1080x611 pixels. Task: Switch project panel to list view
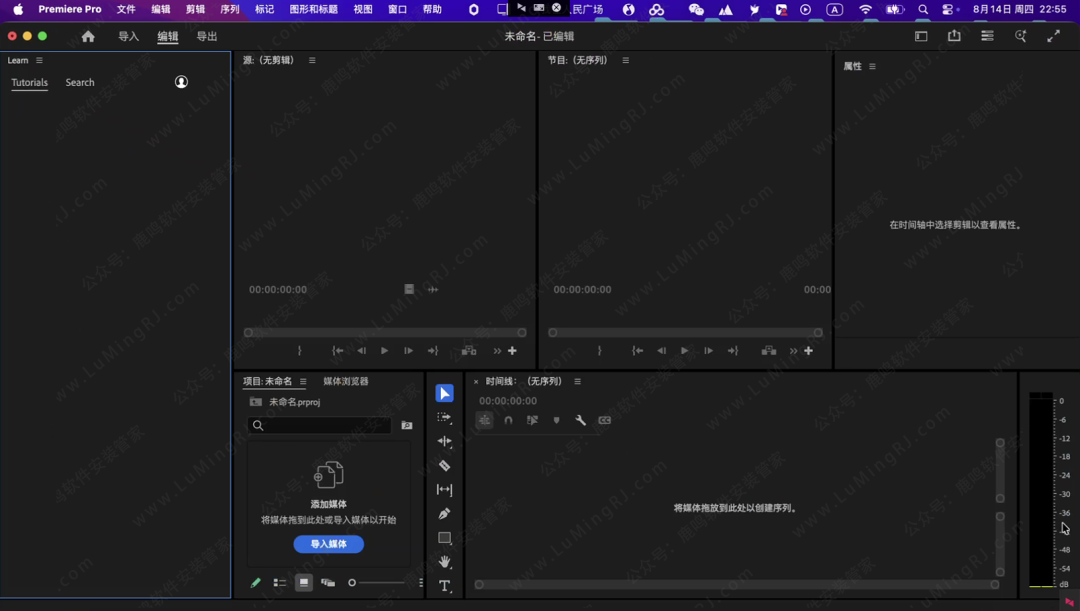(x=280, y=583)
